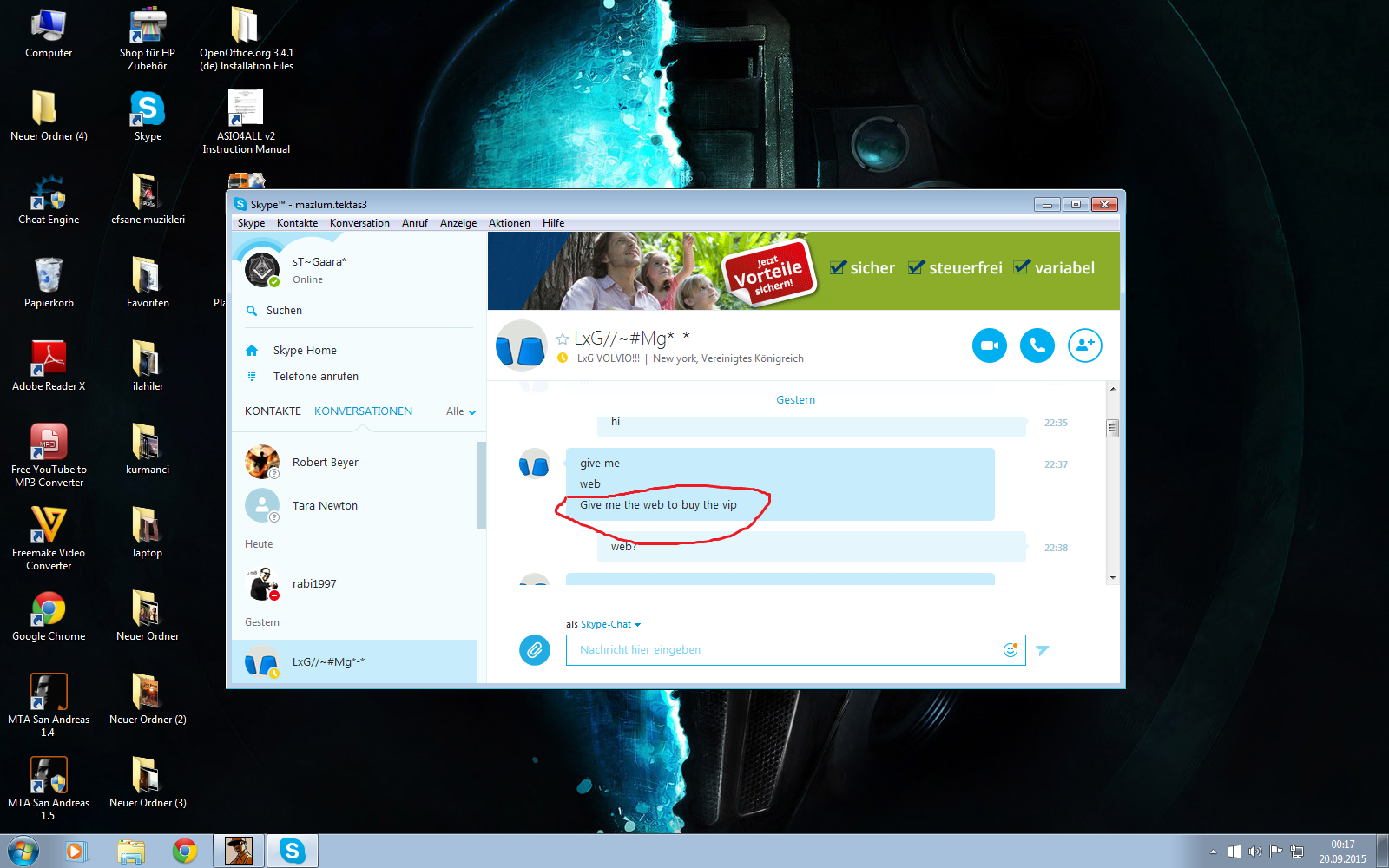Viewport: 1389px width, 868px height.
Task: Click the Online status text
Action: (307, 279)
